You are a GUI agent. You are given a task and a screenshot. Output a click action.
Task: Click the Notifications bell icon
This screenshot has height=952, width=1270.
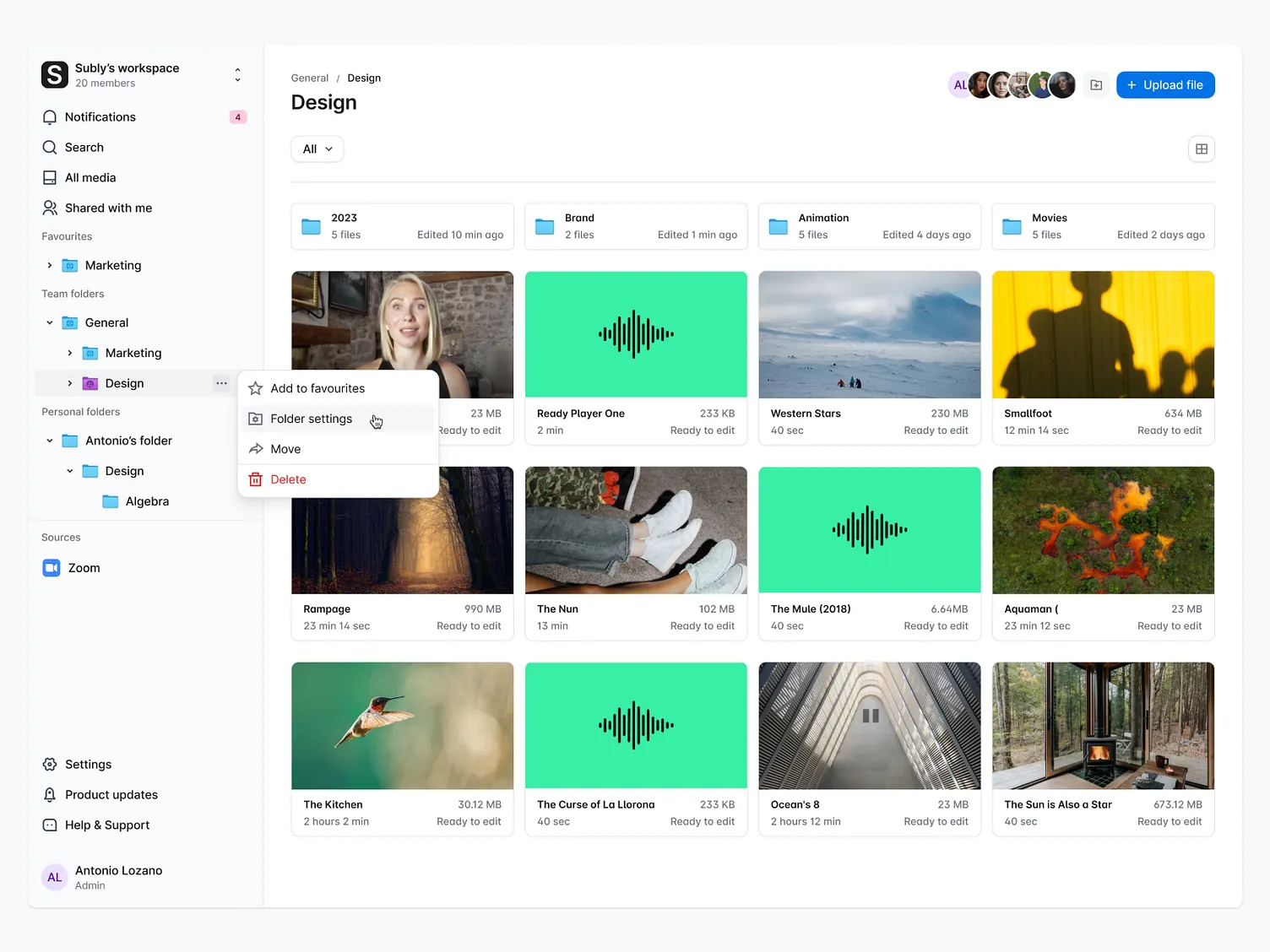tap(50, 117)
